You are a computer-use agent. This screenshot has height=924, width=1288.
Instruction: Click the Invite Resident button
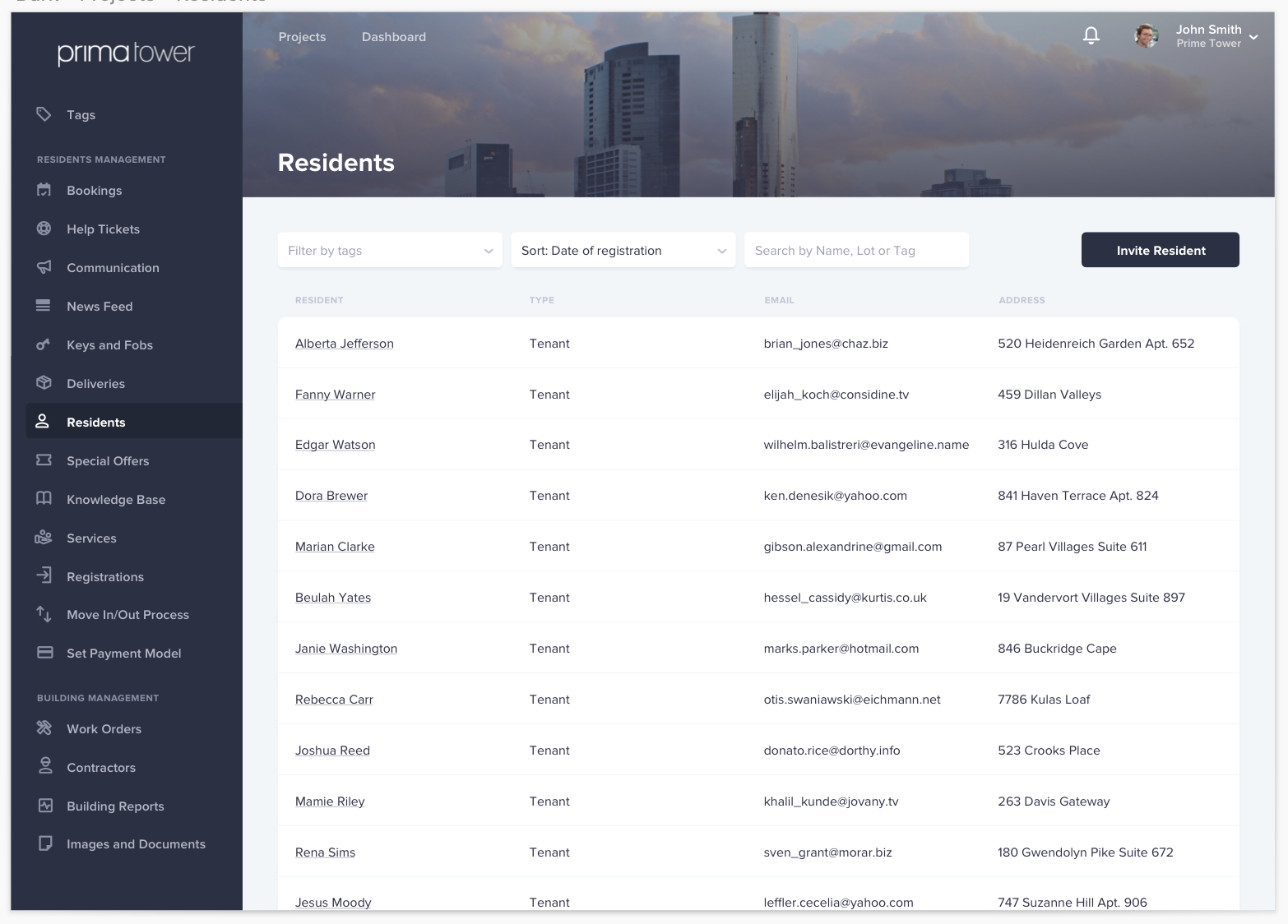(1161, 250)
